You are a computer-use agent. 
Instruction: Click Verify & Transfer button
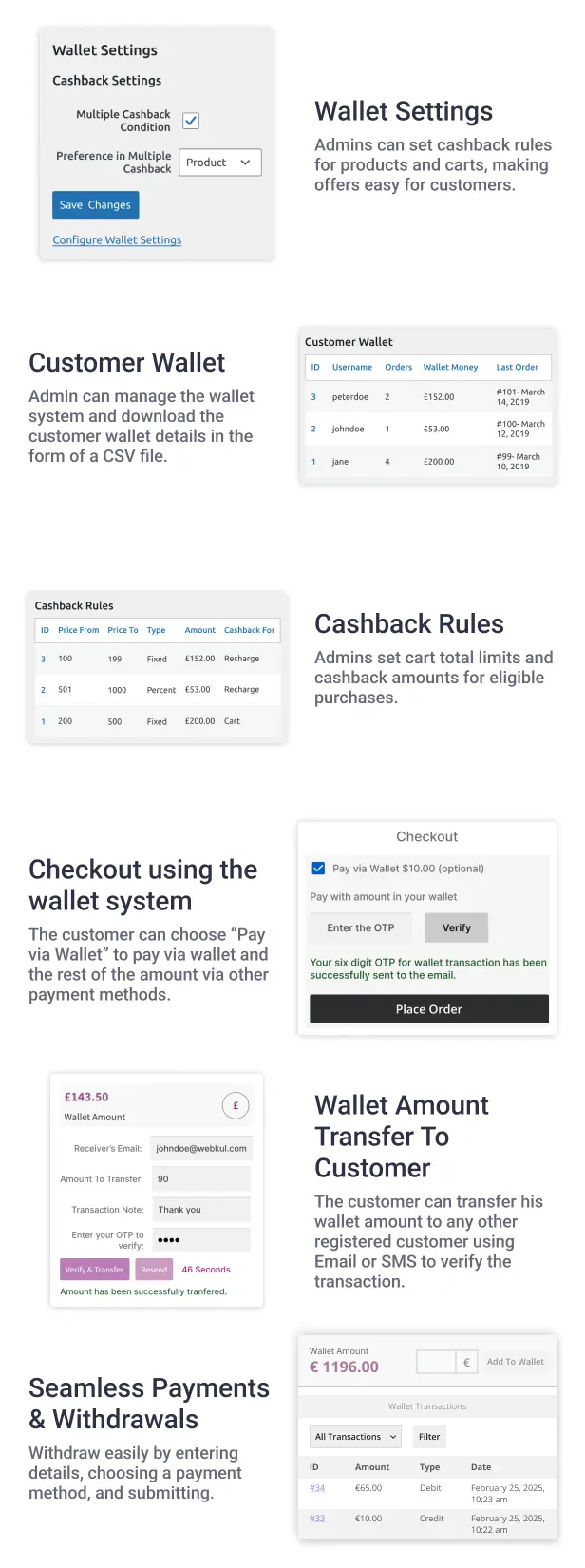94,1270
